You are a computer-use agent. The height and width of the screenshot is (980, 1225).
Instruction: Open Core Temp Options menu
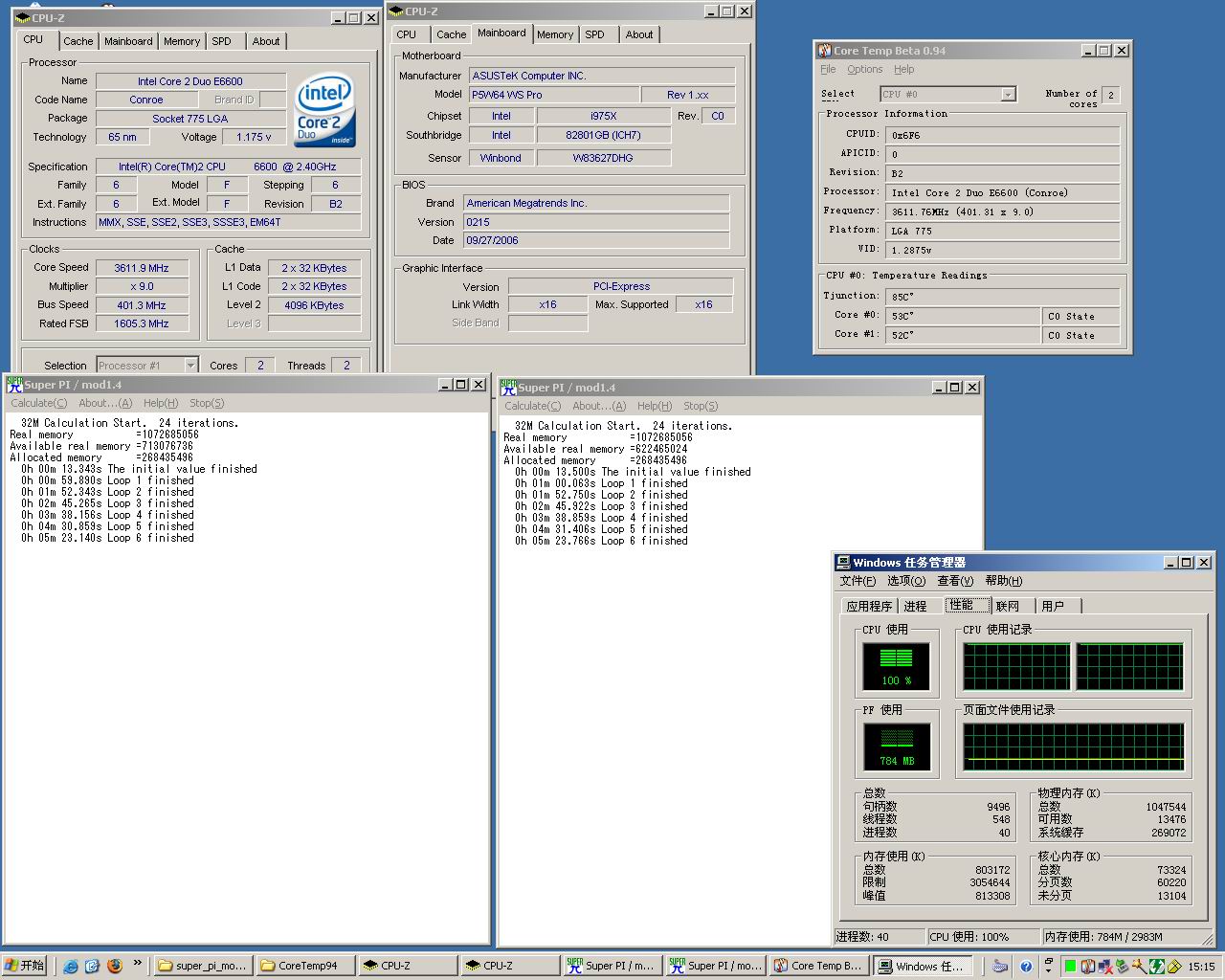tap(864, 69)
